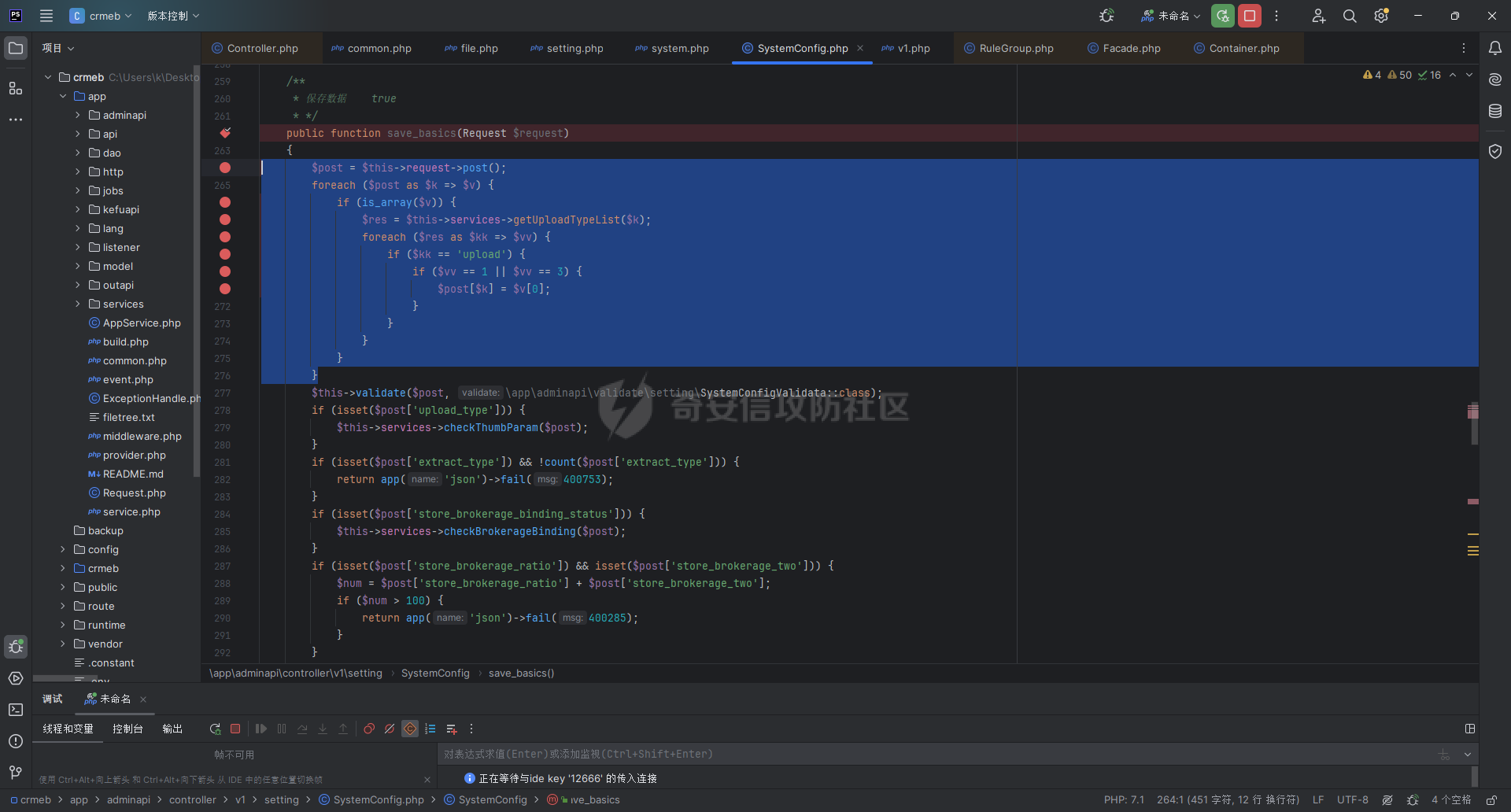Open the 版本控制 version control dropdown
Viewport: 1511px width, 812px height.
pos(173,16)
